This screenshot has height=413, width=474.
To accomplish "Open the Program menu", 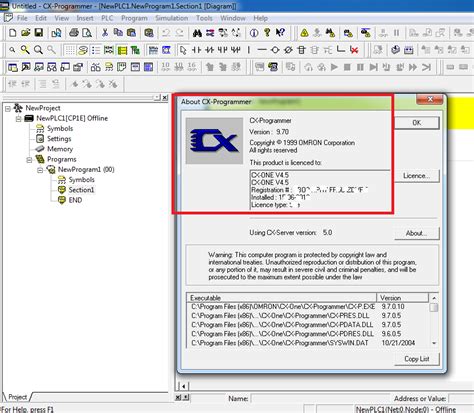I will [134, 18].
